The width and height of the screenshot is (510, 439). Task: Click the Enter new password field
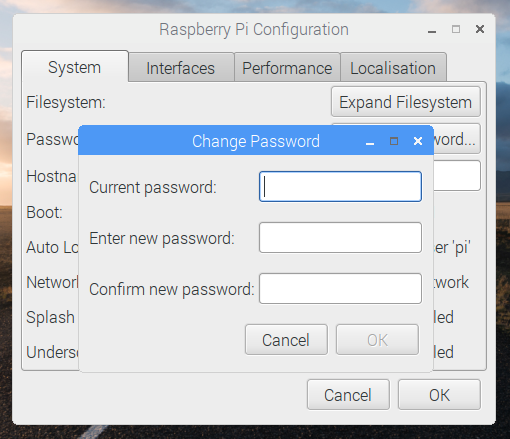pyautogui.click(x=340, y=238)
